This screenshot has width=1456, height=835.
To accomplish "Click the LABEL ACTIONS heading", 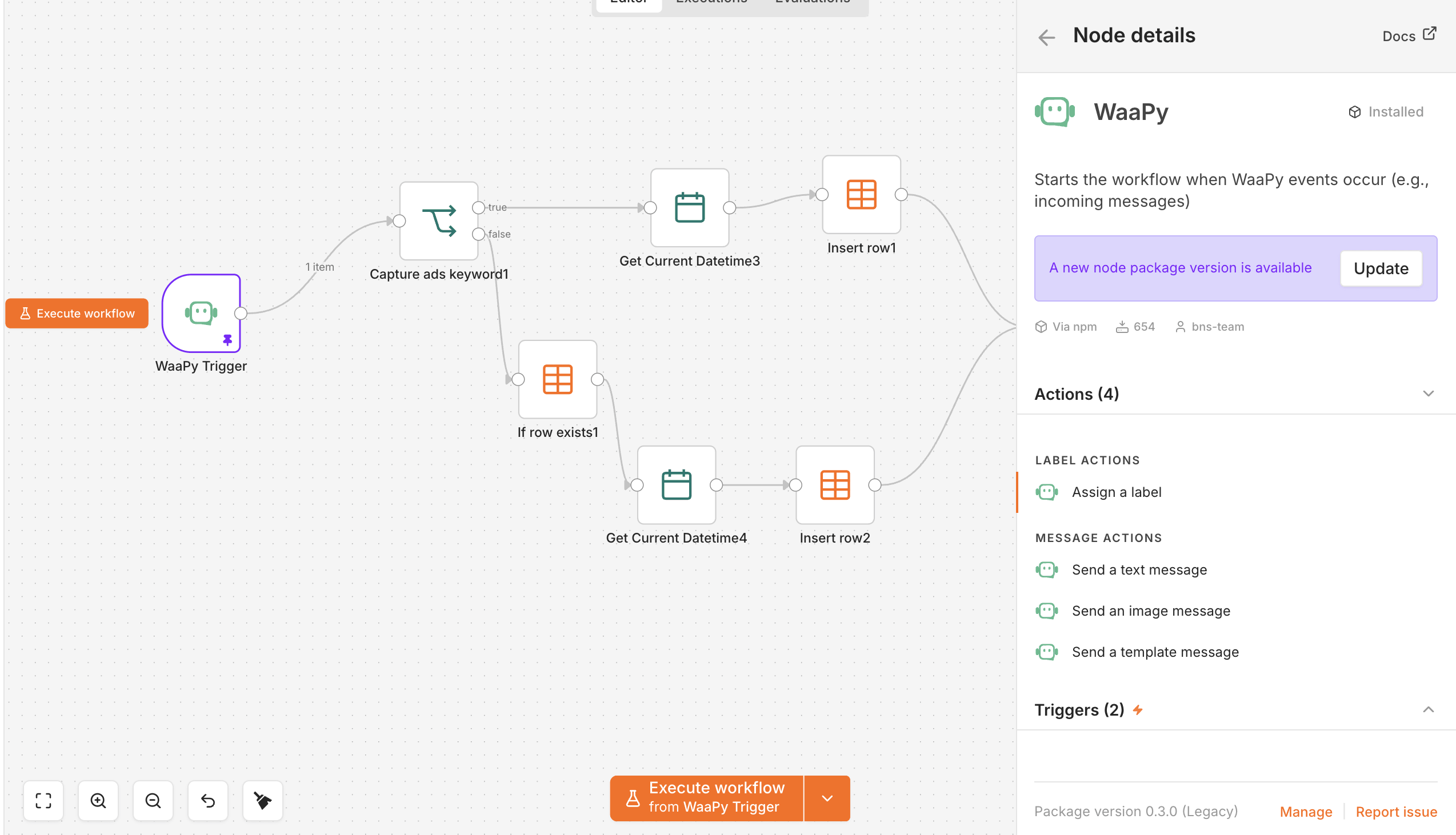I will coord(1087,460).
